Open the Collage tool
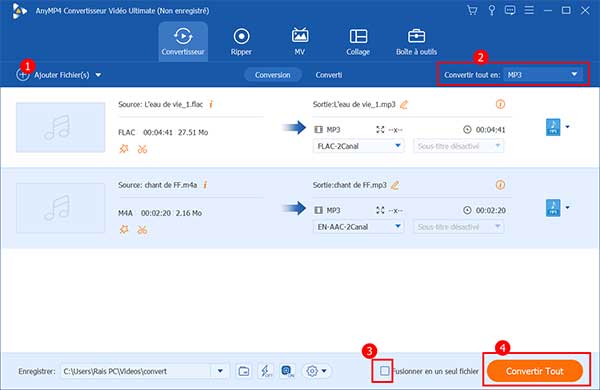 [358, 42]
